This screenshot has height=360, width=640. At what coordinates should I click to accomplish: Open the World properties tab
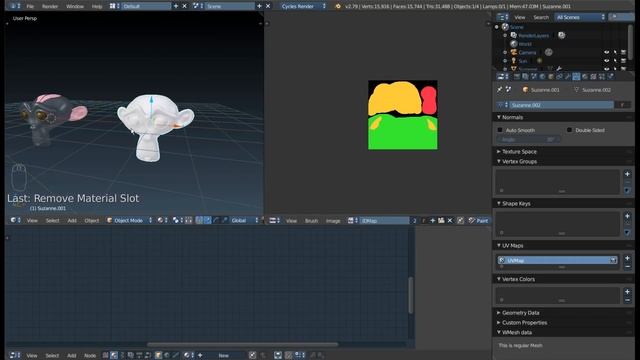click(542, 76)
